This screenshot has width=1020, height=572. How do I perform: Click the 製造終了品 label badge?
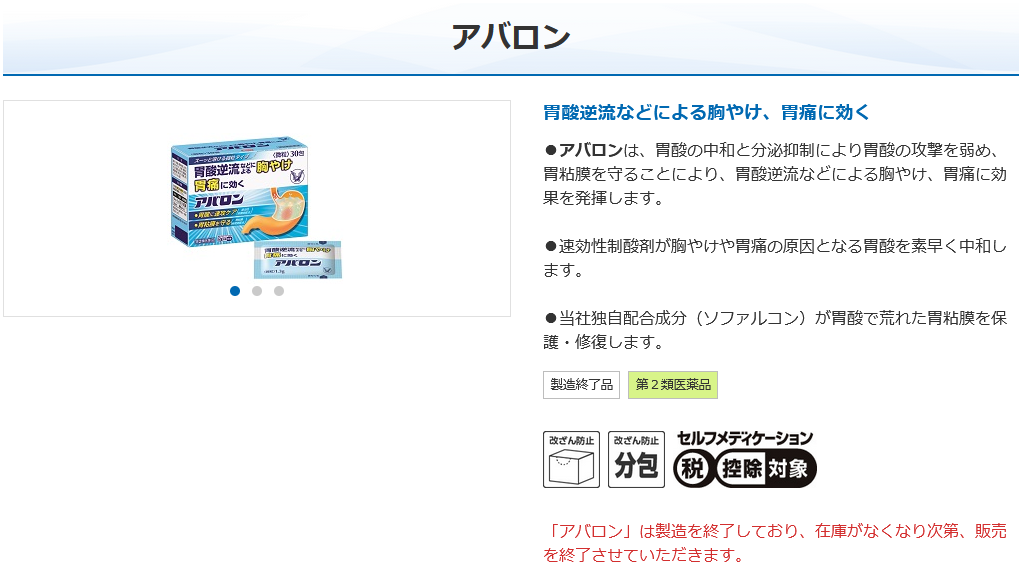[582, 385]
